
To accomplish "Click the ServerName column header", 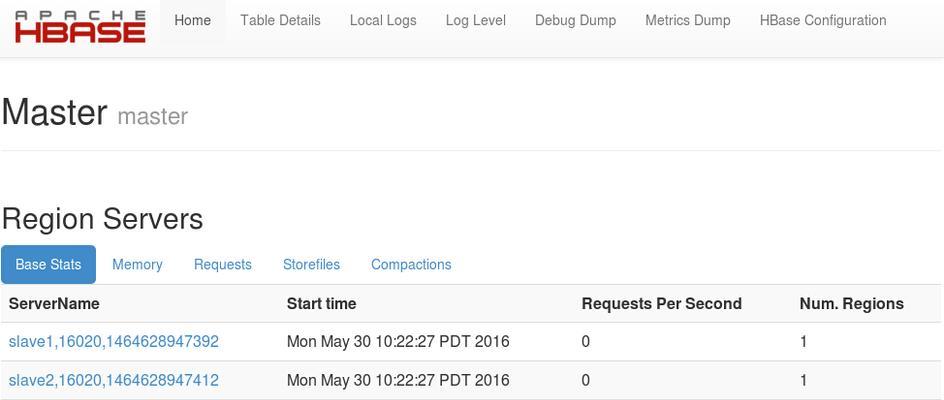I will point(54,304).
